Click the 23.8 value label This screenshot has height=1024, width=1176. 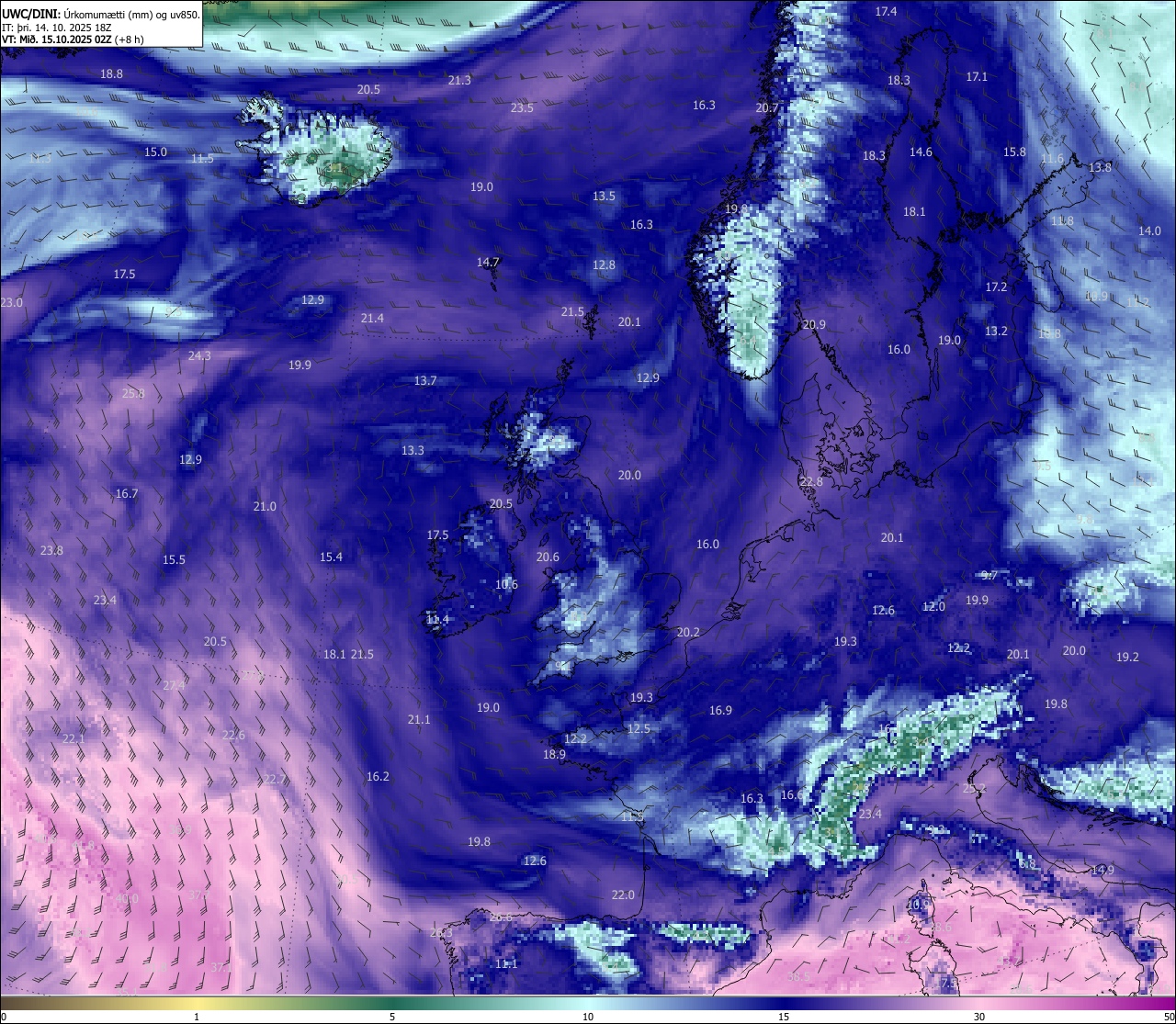(51, 550)
